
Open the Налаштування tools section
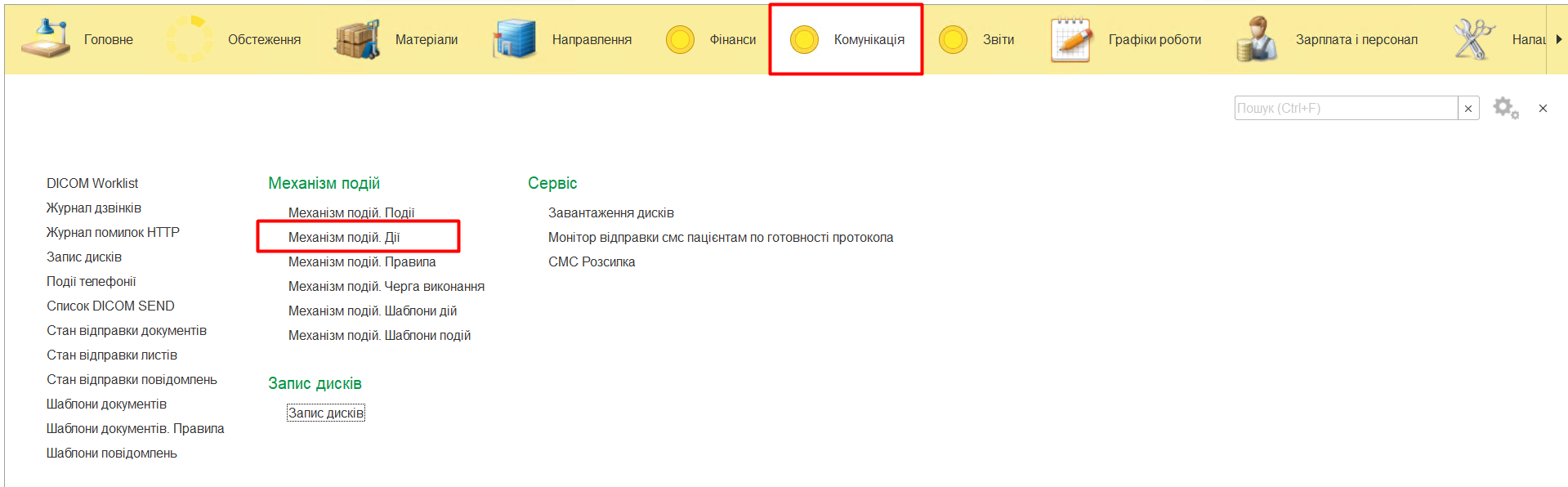click(x=1473, y=39)
